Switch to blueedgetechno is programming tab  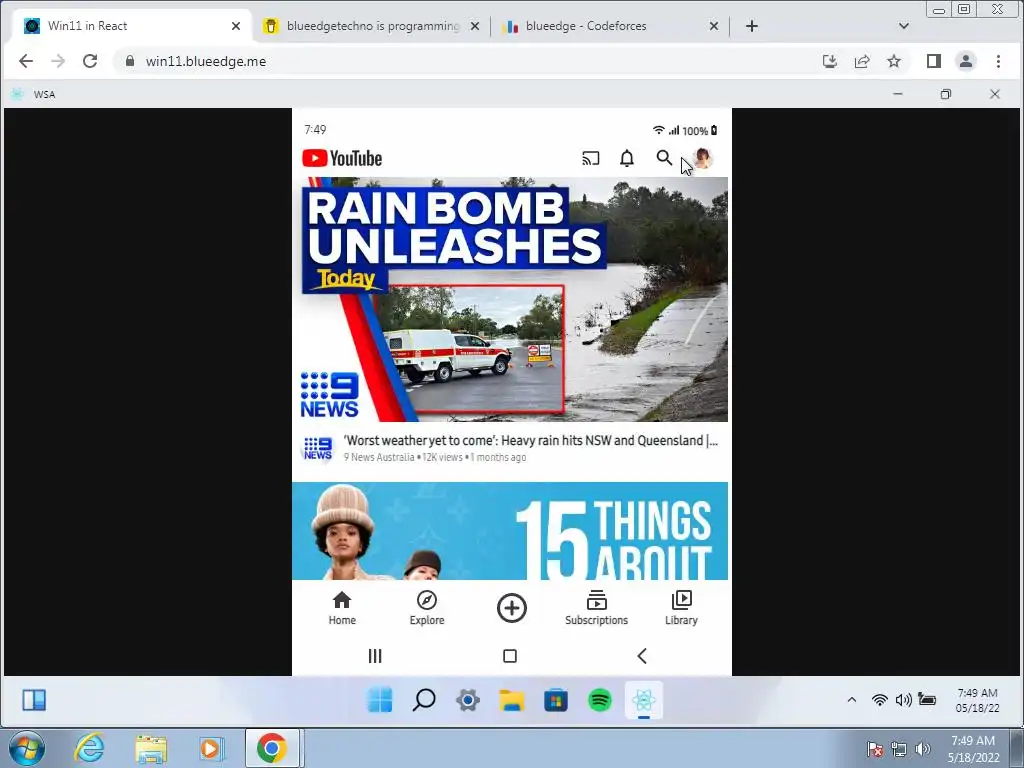372,26
